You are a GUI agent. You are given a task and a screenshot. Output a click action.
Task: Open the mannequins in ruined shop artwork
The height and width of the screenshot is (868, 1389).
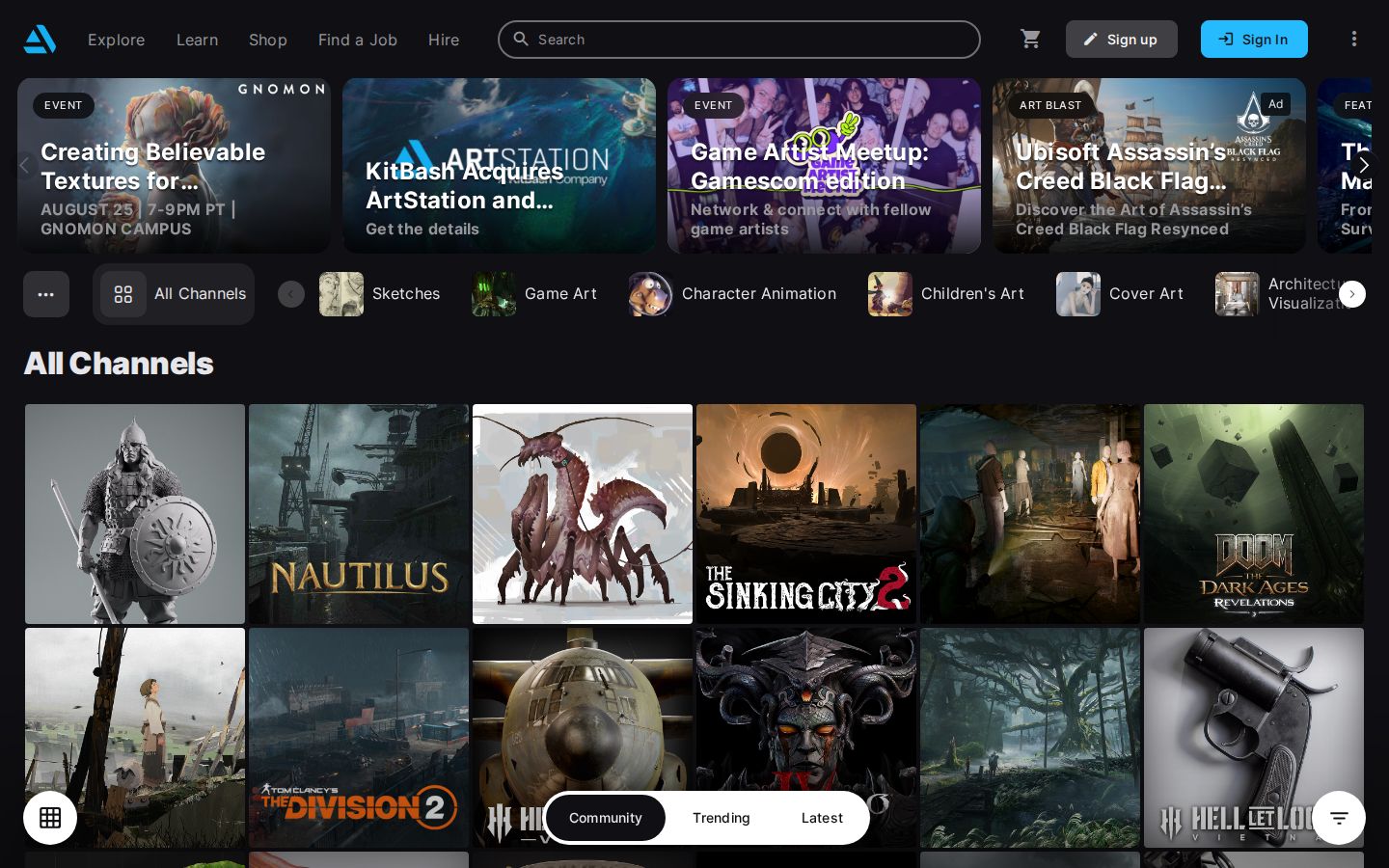[x=1030, y=514]
